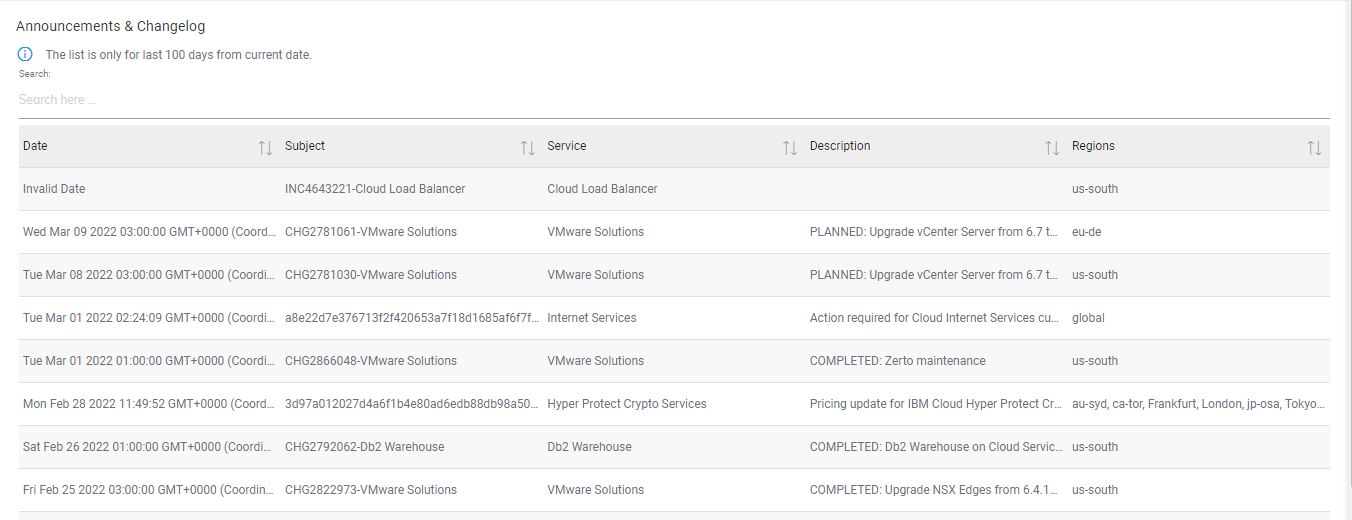Sort table by Regions column arrows
This screenshot has height=520, width=1352.
(1314, 148)
